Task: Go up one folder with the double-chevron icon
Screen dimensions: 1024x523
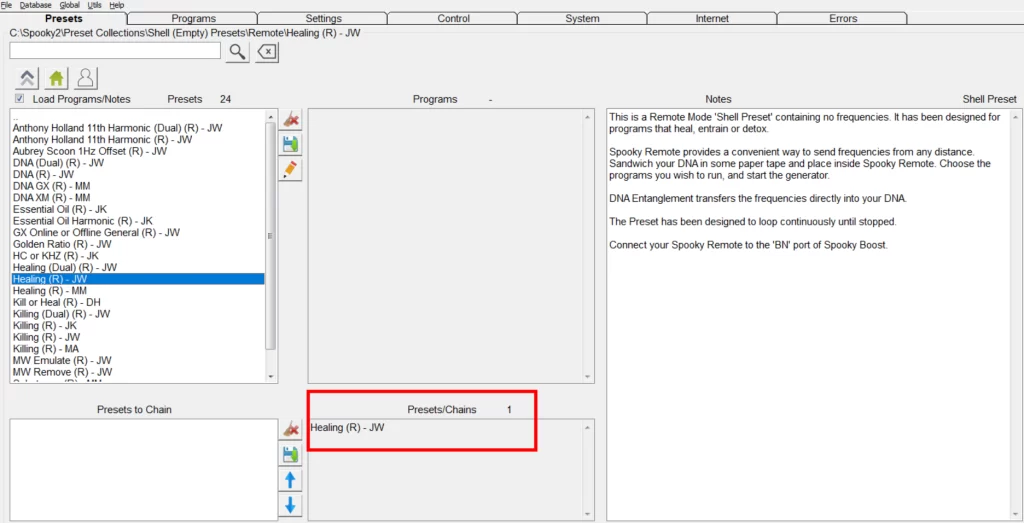Action: (29, 78)
